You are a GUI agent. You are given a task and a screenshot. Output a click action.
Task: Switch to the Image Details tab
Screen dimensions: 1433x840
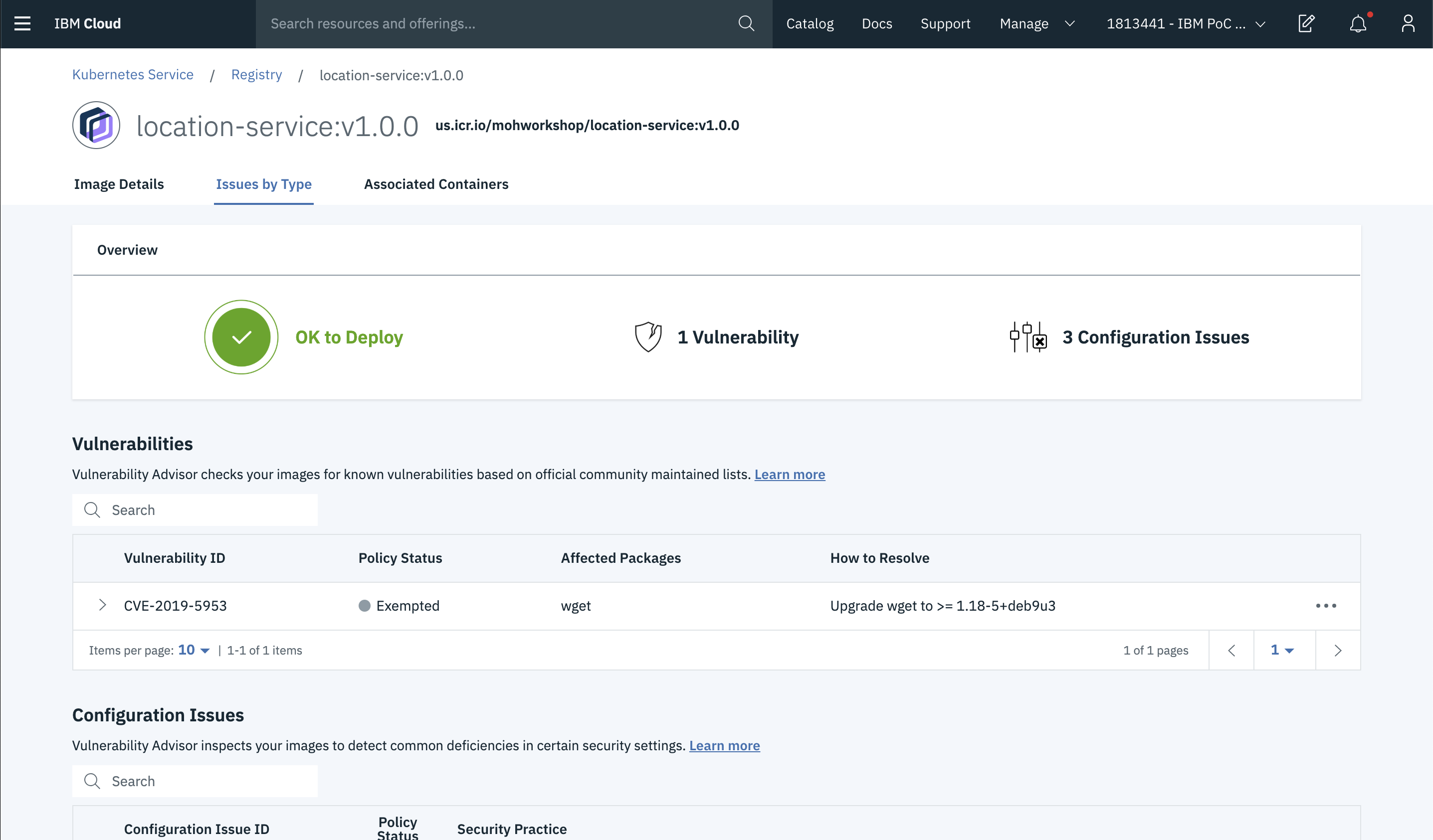[119, 184]
